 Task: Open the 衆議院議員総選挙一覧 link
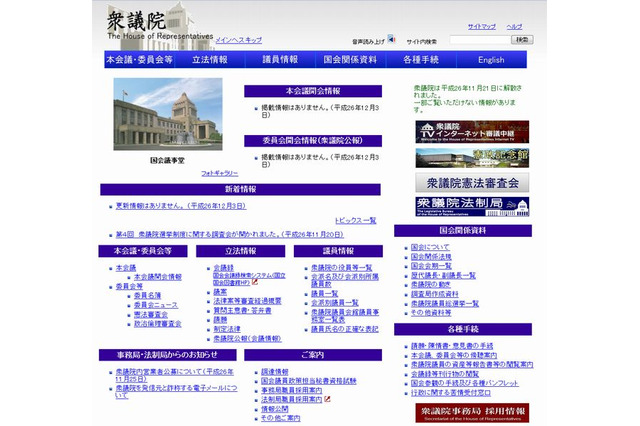(x=445, y=304)
